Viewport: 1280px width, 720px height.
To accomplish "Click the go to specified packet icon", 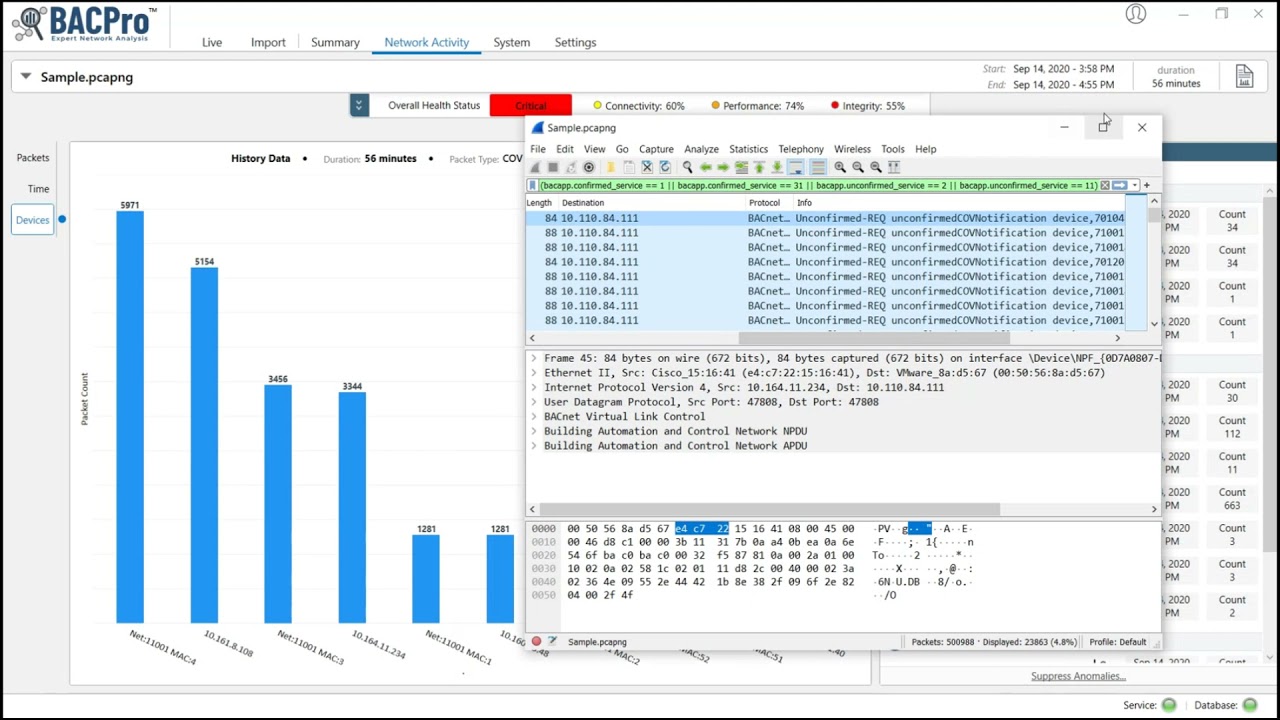I will [742, 167].
